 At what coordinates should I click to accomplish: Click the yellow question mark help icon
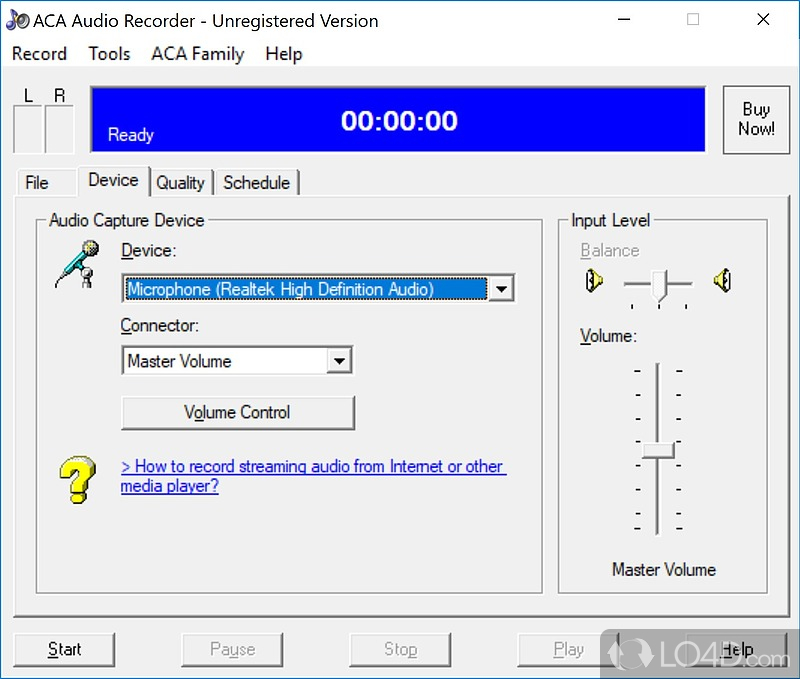(x=77, y=479)
